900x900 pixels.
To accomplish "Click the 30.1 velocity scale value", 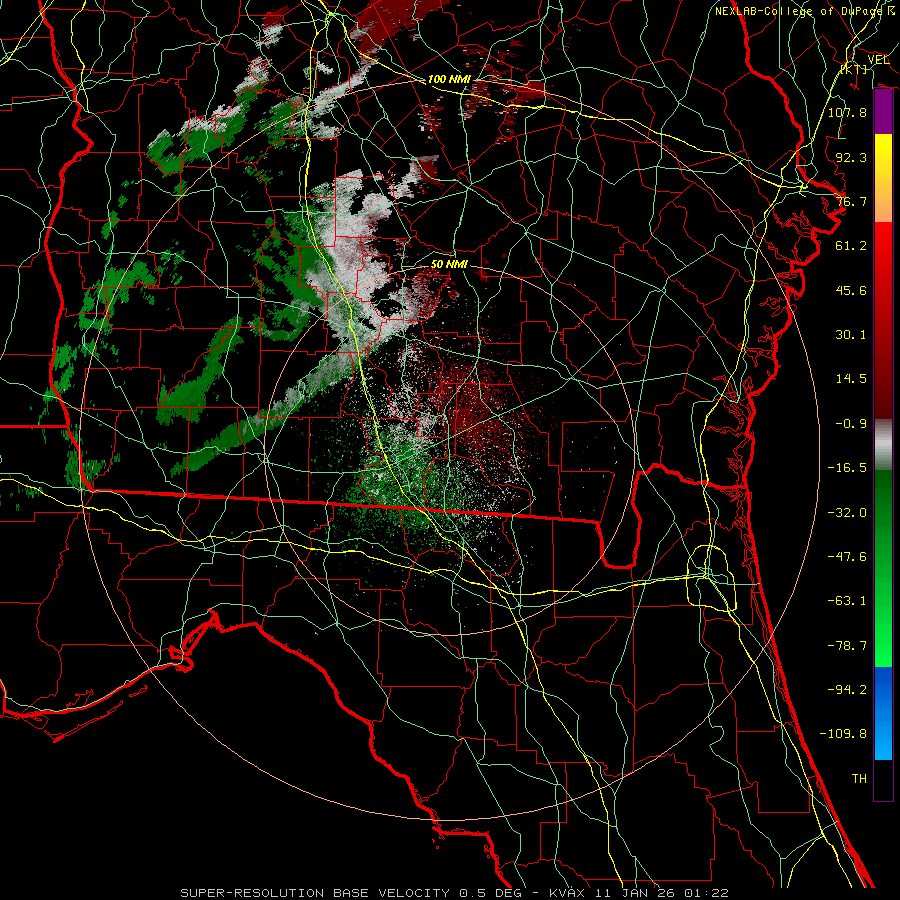I will tap(851, 335).
